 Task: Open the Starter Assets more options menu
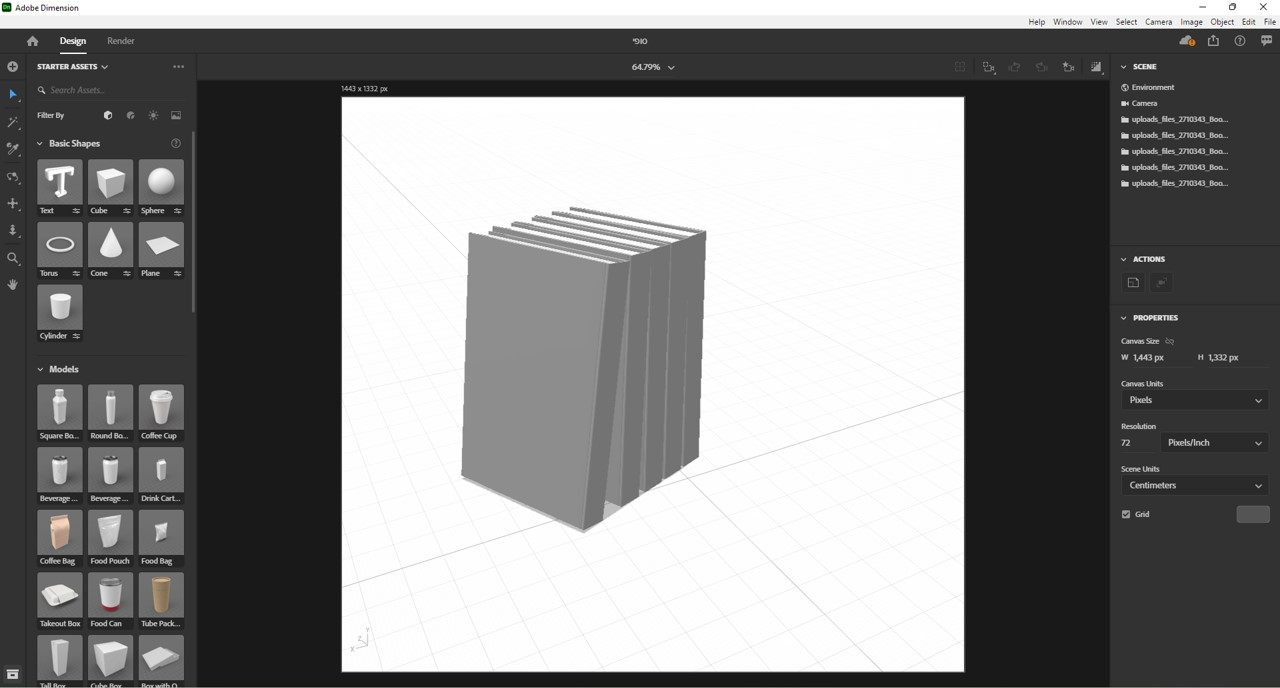tap(178, 67)
